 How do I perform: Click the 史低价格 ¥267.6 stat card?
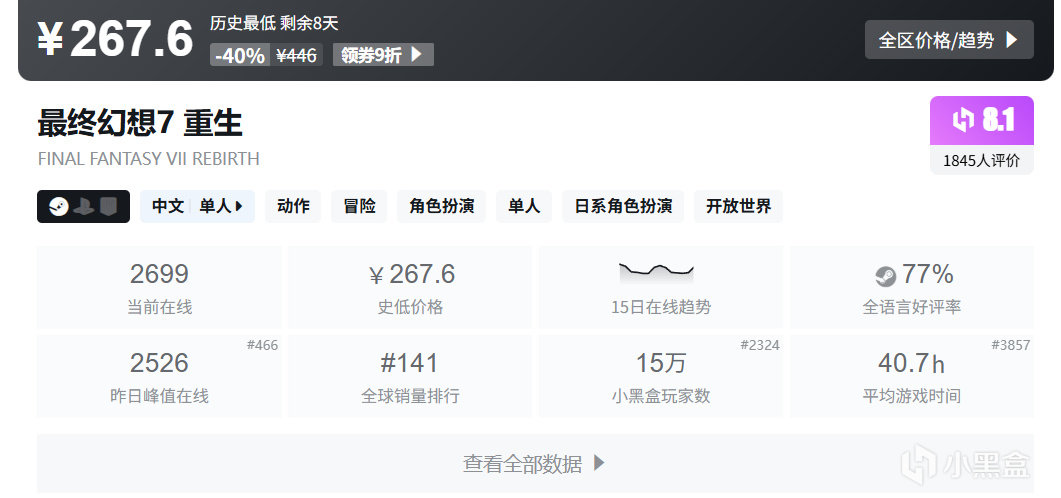[x=410, y=288]
